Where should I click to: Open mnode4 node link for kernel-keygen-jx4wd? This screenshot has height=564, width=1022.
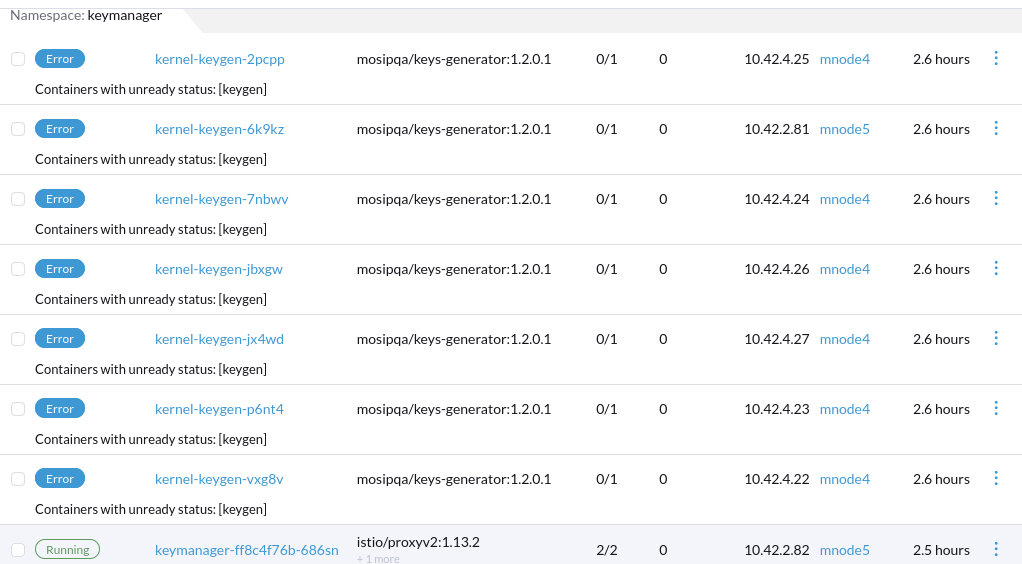pyautogui.click(x=844, y=339)
